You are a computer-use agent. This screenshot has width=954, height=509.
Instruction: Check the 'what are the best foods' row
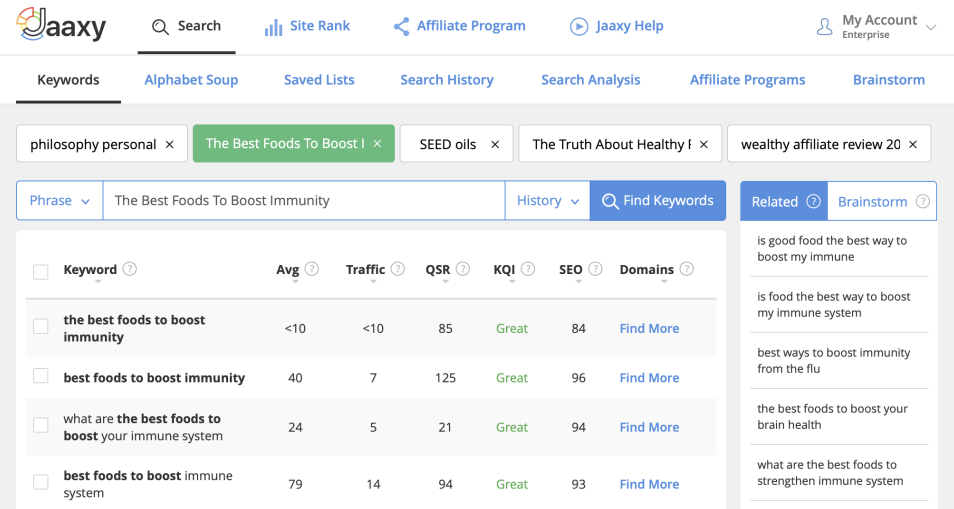click(41, 425)
